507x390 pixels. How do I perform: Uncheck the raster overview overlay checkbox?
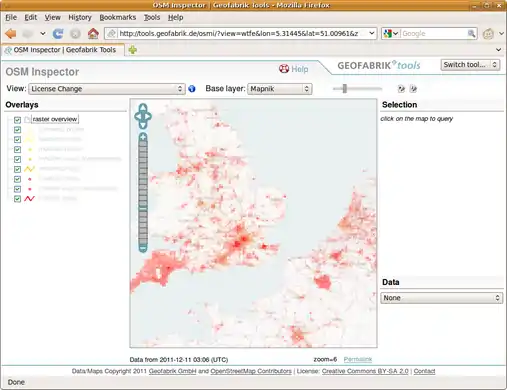[x=17, y=120]
